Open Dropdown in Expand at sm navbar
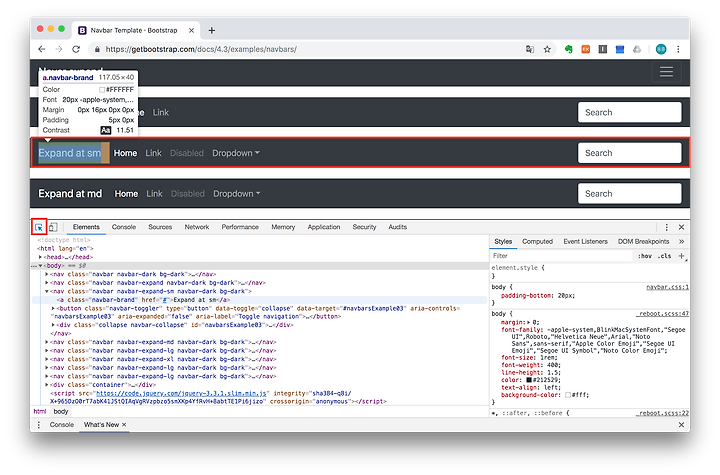The image size is (720, 475). (236, 153)
